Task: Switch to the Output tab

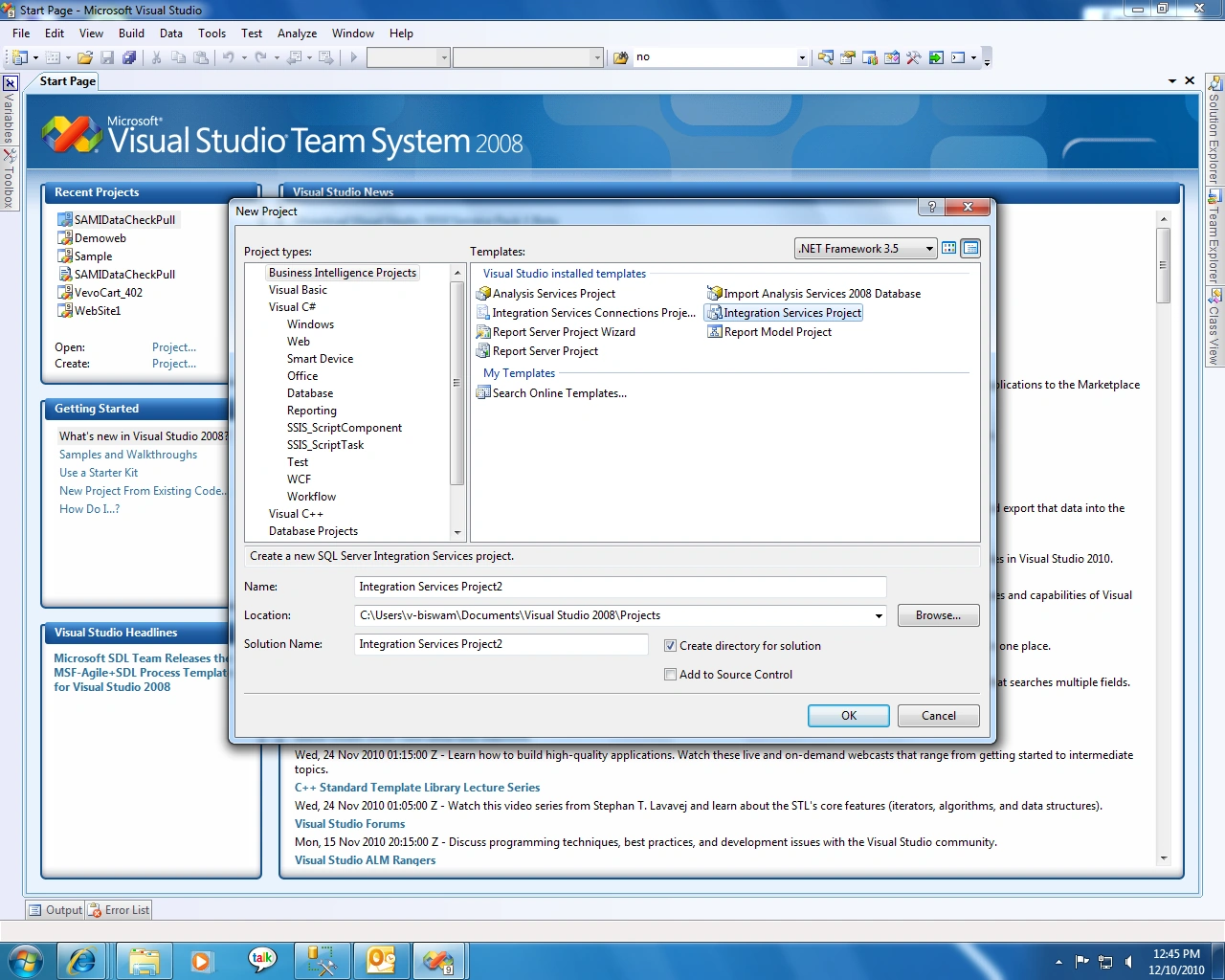Action: [x=56, y=910]
